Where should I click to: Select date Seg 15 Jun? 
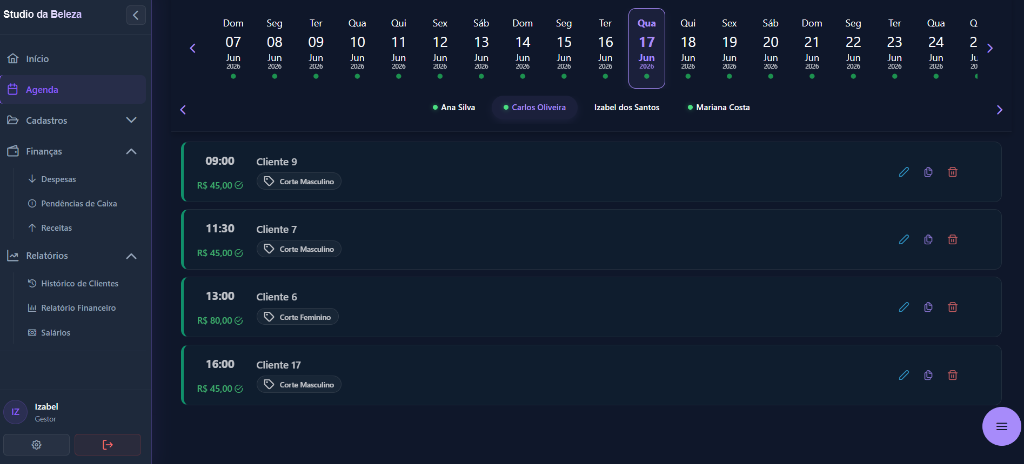coord(564,48)
